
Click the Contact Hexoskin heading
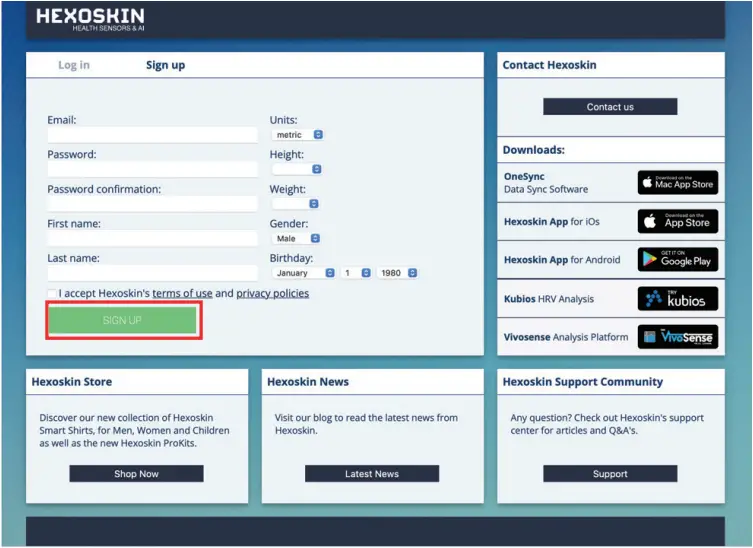click(x=549, y=65)
